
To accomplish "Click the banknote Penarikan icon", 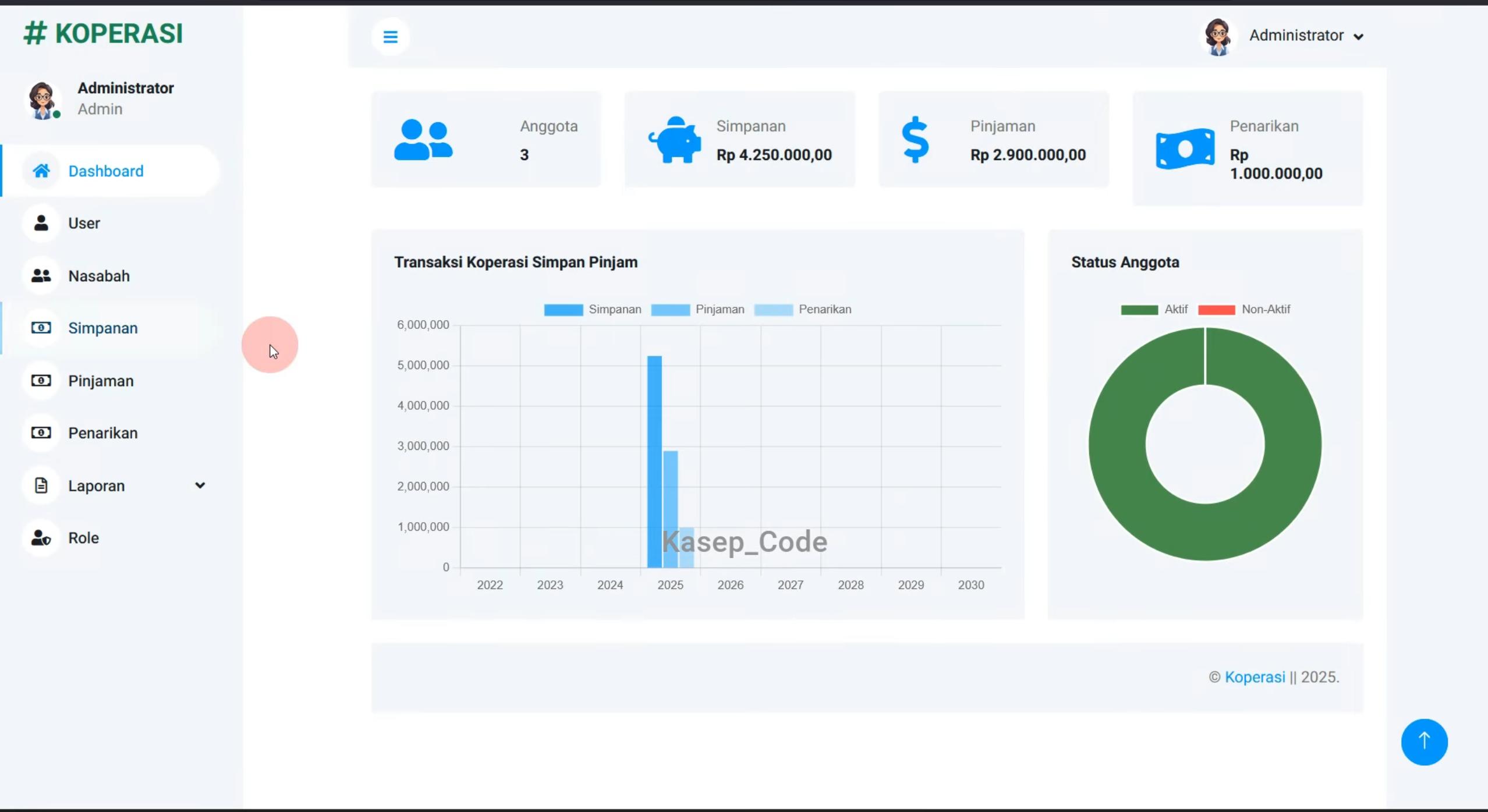I will pyautogui.click(x=1185, y=149).
